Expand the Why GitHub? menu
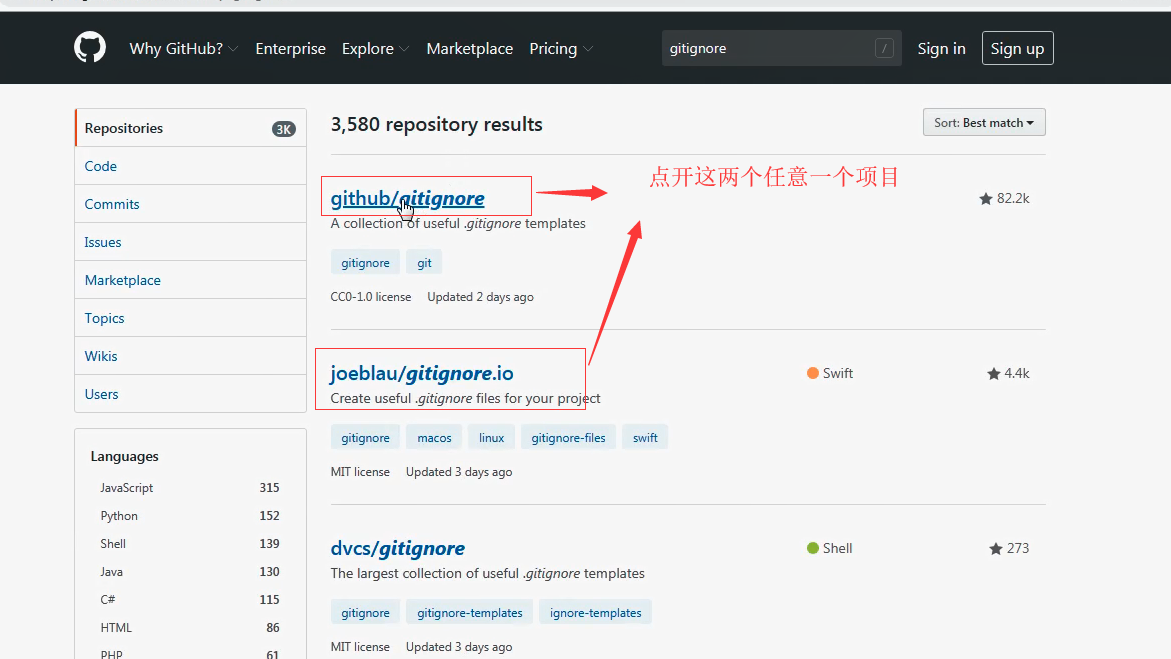1171x659 pixels. [184, 49]
